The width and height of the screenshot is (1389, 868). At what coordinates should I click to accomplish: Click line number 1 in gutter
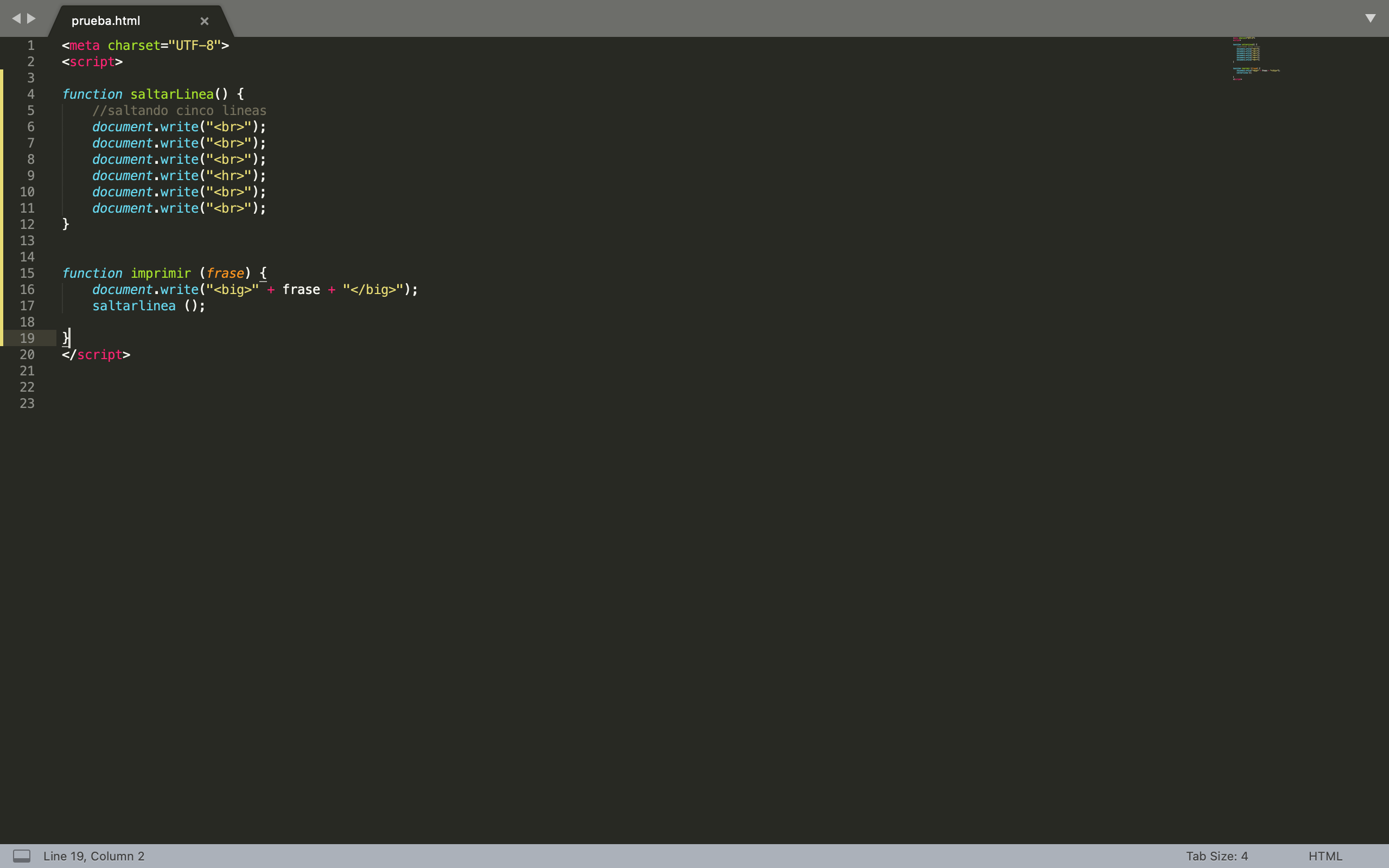31,46
